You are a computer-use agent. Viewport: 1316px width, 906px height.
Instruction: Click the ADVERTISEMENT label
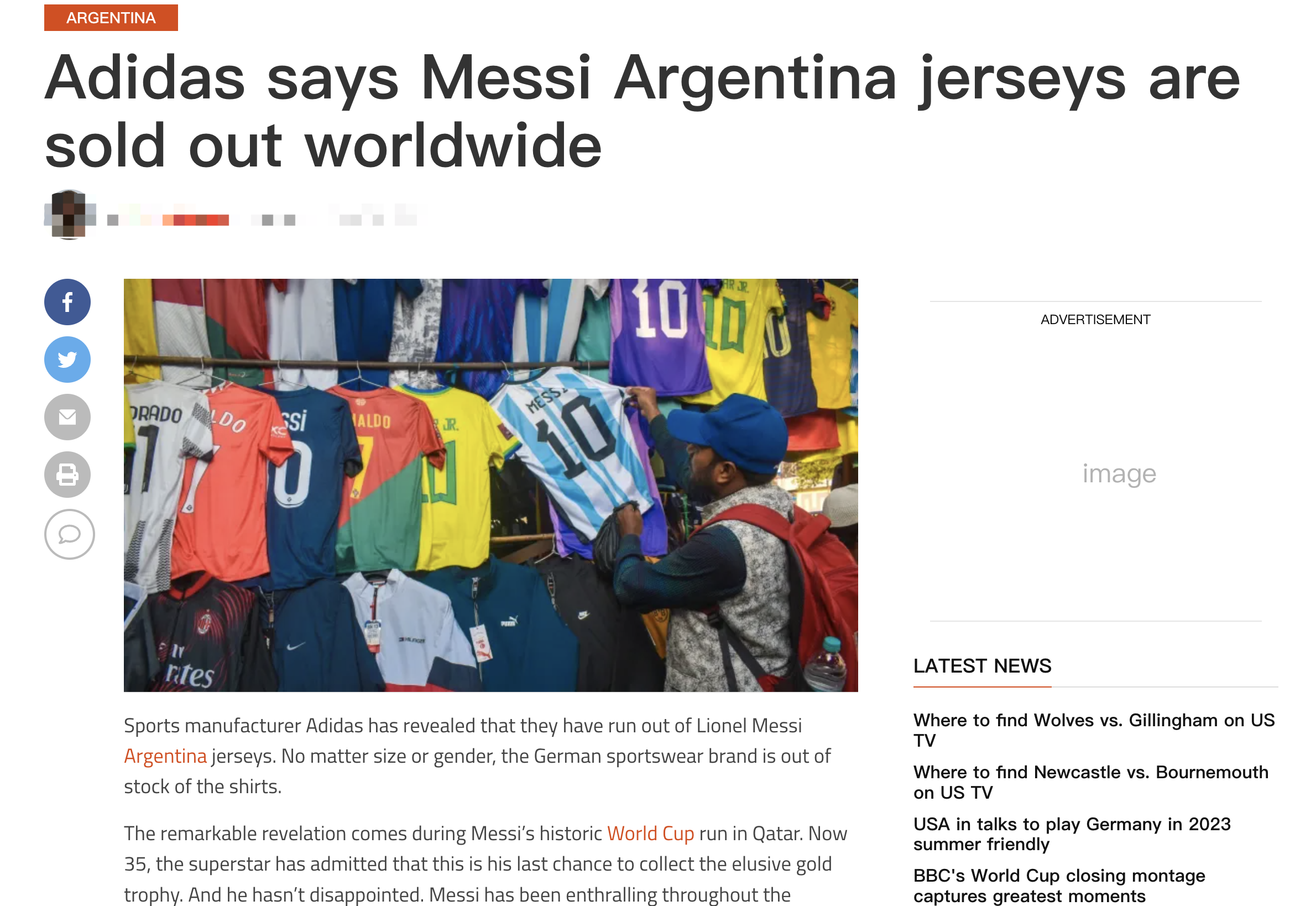point(1097,320)
